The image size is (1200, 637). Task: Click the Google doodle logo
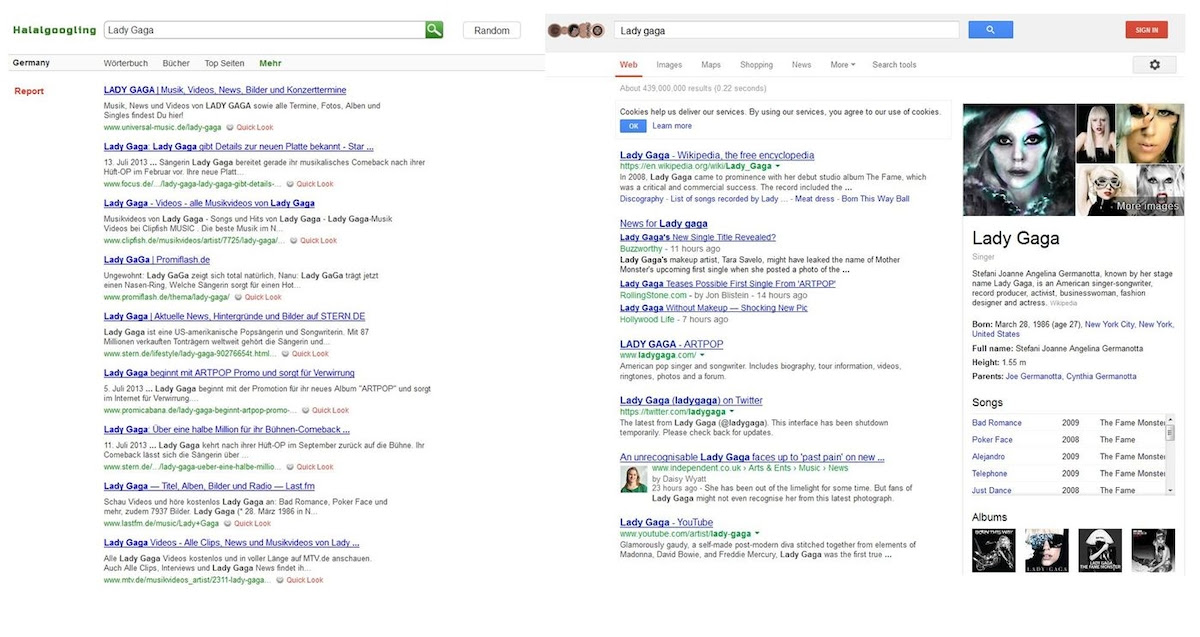pyautogui.click(x=575, y=31)
